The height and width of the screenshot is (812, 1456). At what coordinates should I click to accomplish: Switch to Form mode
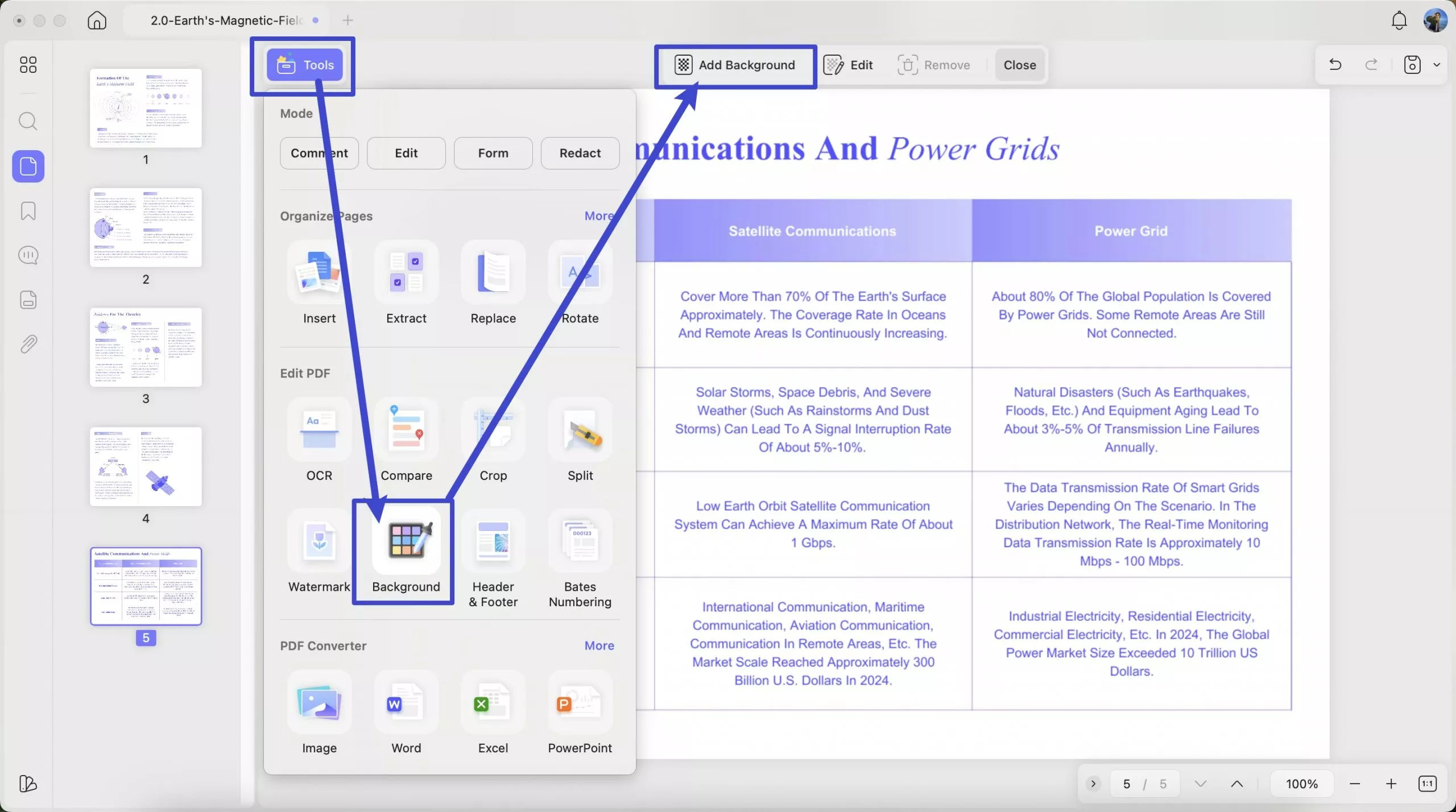(493, 153)
